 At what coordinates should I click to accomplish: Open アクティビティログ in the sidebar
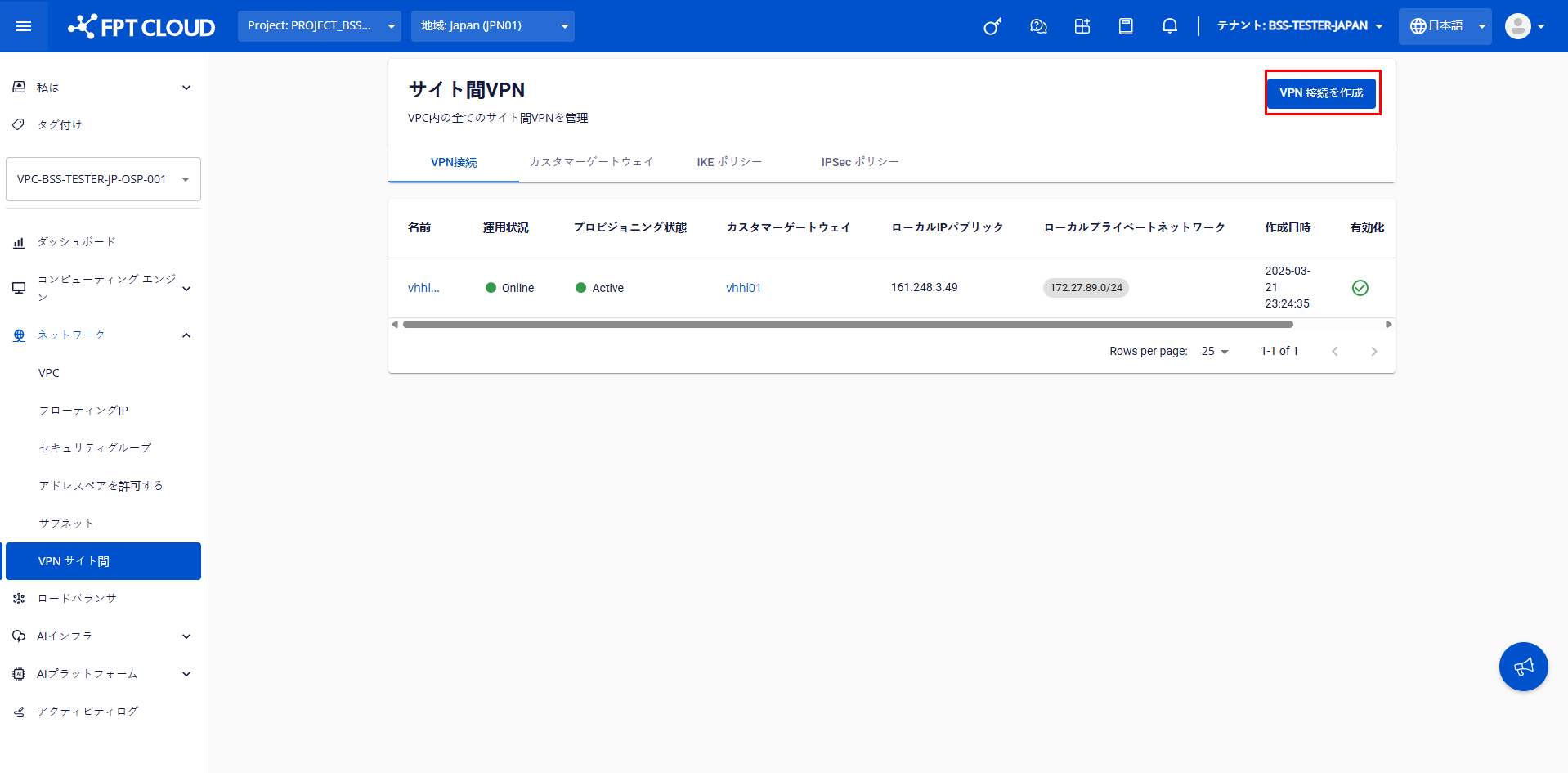[103, 712]
